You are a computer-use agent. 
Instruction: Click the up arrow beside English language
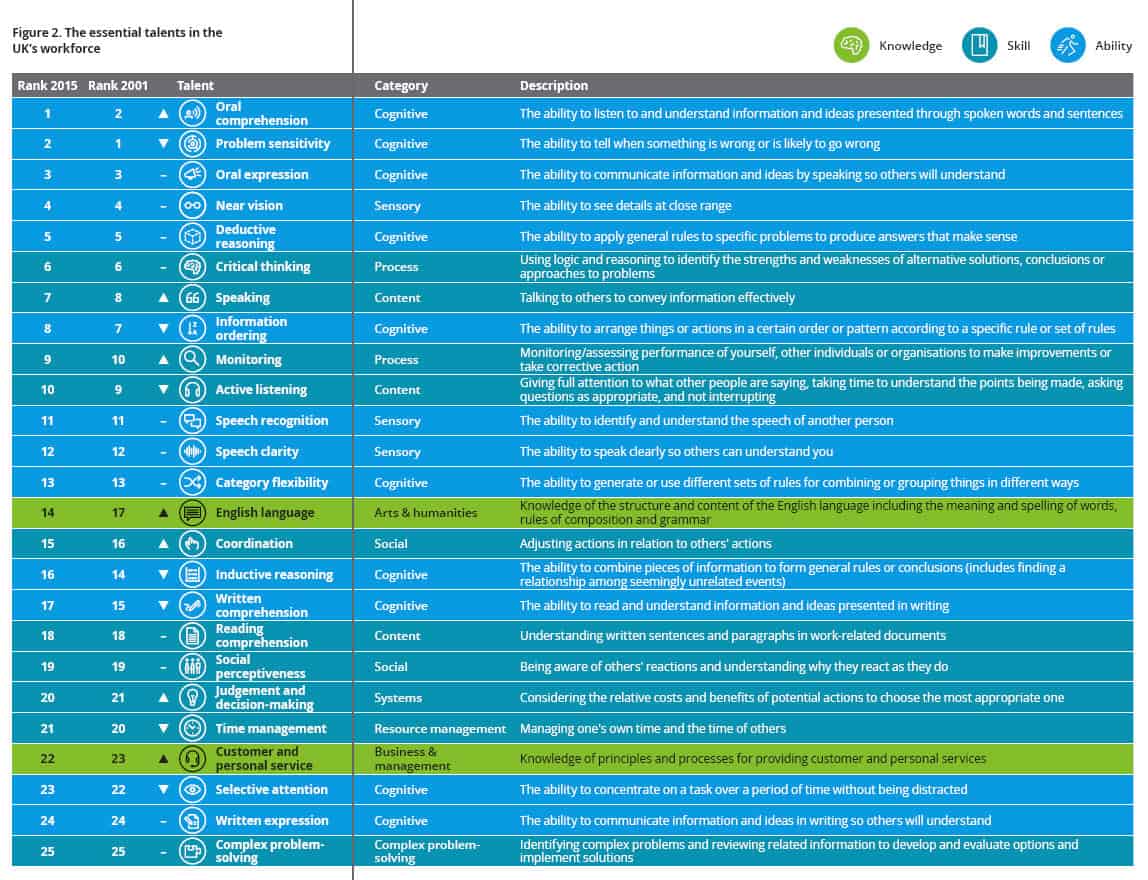pyautogui.click(x=163, y=513)
